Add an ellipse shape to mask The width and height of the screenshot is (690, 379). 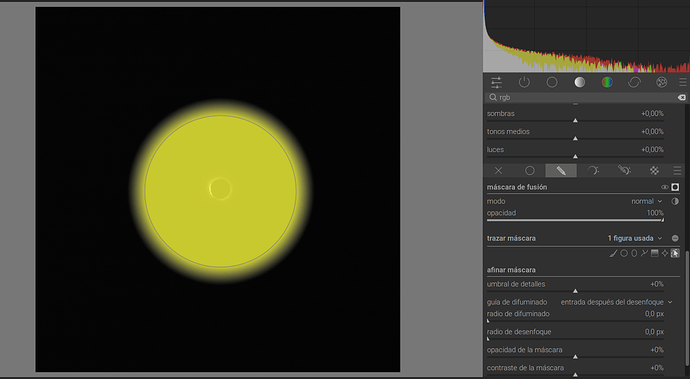634,253
